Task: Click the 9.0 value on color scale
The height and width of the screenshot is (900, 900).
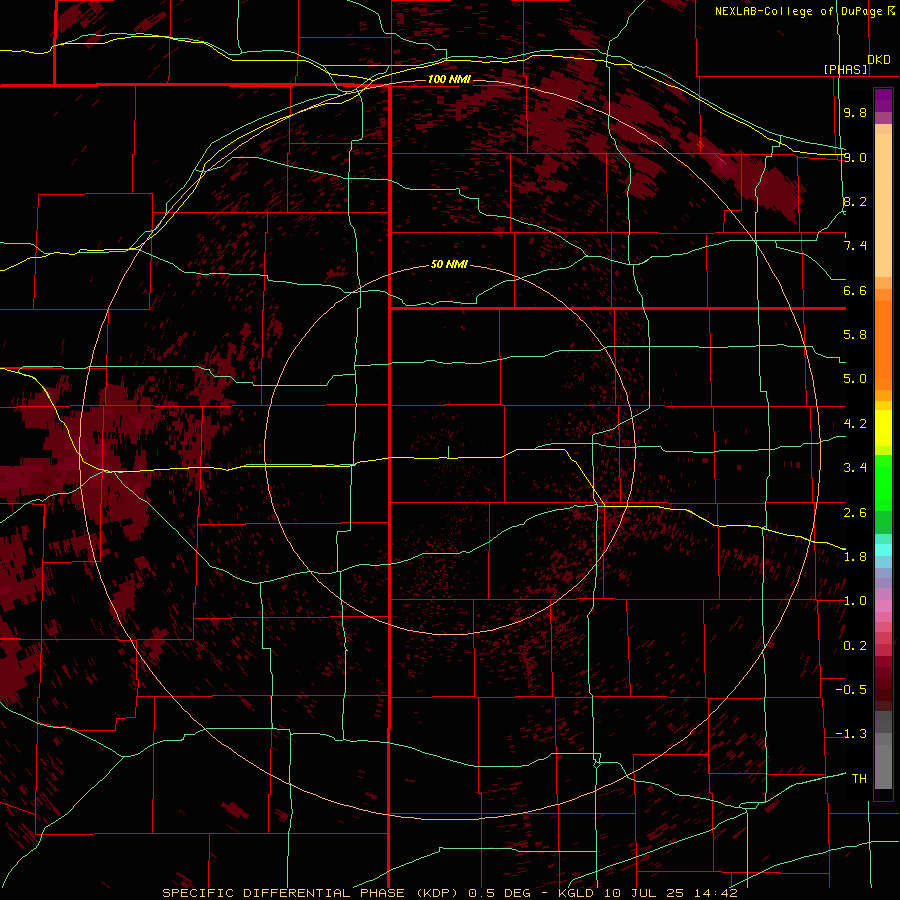Action: [x=855, y=157]
